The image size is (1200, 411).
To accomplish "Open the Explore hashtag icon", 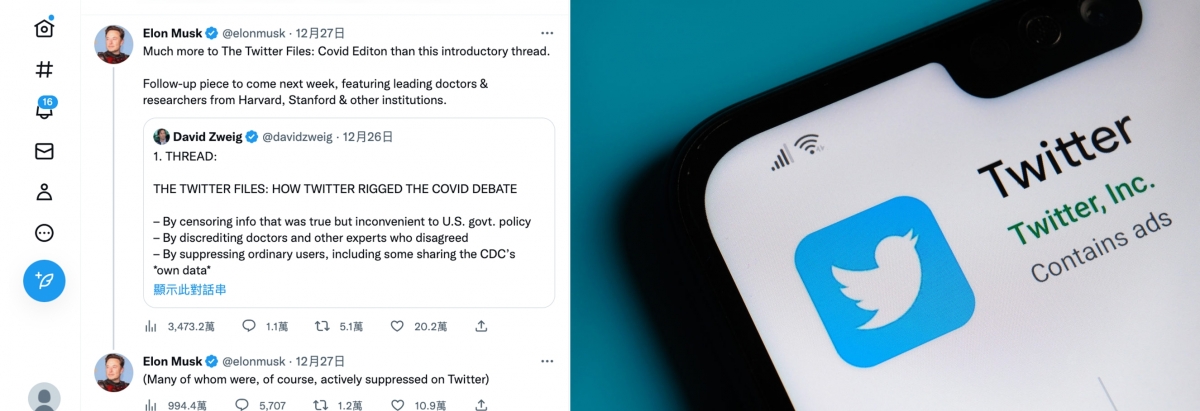I will [44, 69].
